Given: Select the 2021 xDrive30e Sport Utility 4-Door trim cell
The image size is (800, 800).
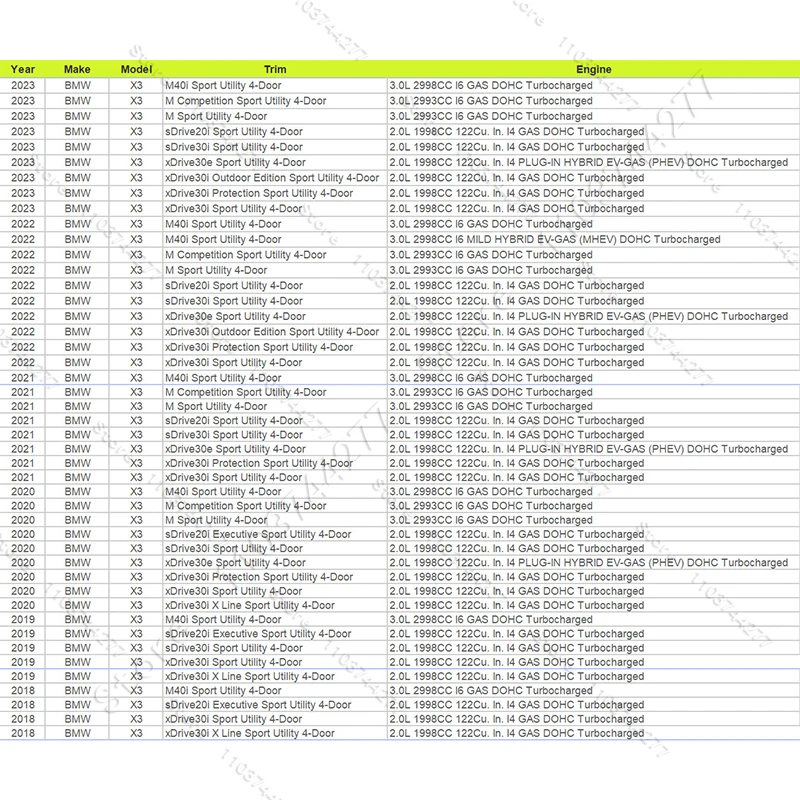Looking at the screenshot, I should point(275,449).
